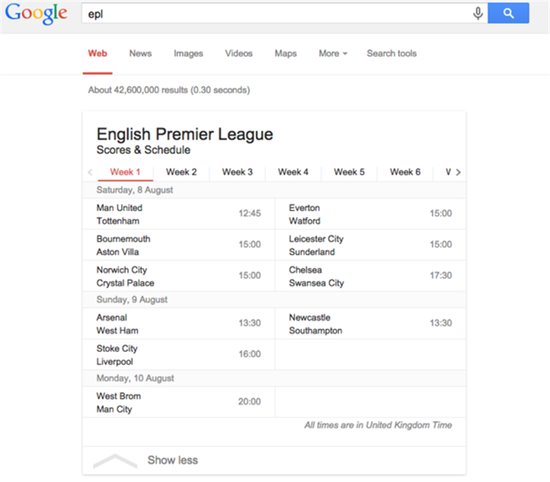
Task: Open the Maps search tab
Action: coord(286,53)
